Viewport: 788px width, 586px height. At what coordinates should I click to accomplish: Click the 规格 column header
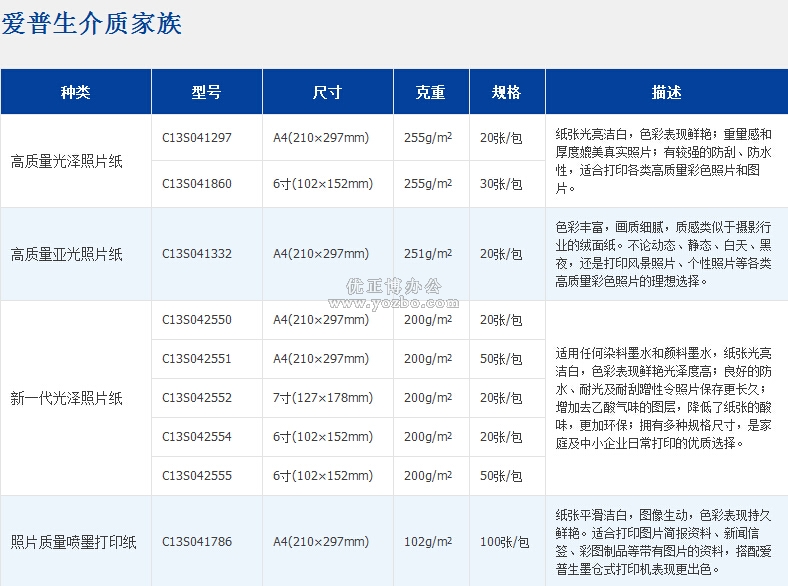[507, 92]
